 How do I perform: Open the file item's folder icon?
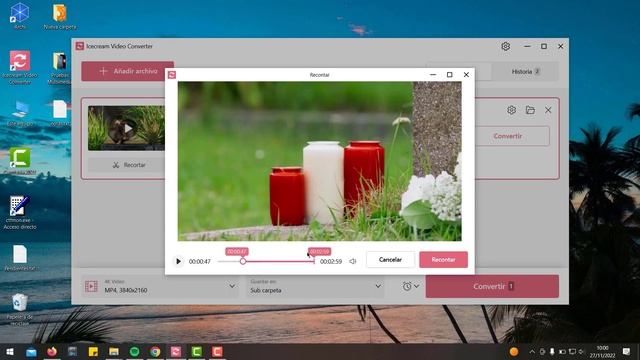pos(530,110)
